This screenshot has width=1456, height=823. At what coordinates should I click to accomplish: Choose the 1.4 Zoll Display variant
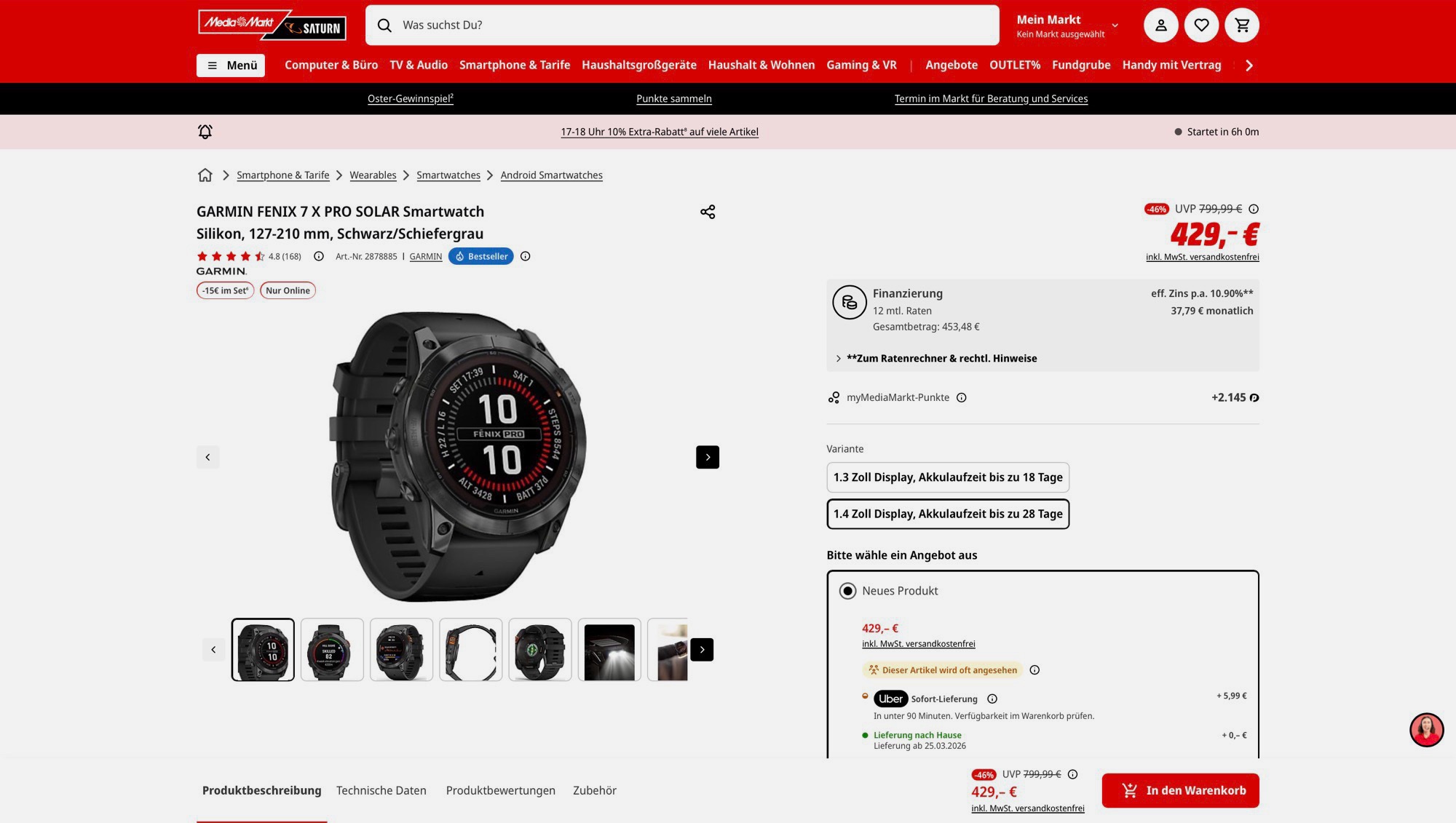947,514
